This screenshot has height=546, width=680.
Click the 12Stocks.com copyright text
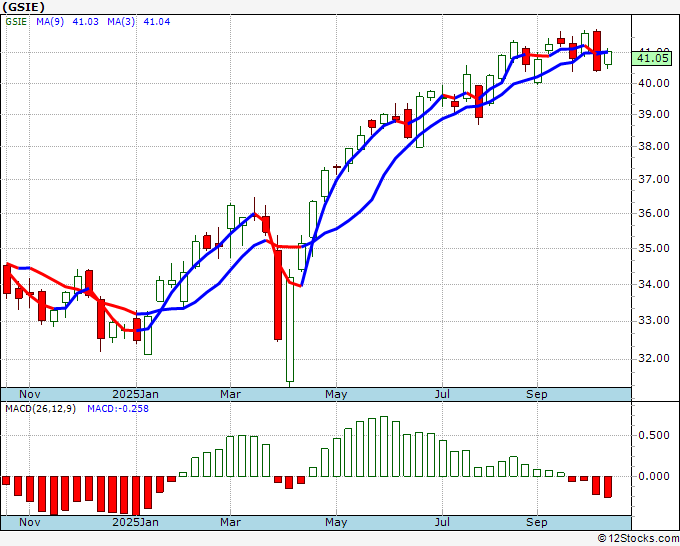click(638, 539)
